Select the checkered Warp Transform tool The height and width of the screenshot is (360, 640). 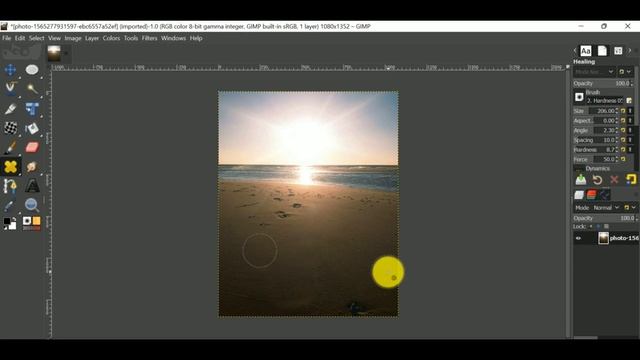(10, 128)
